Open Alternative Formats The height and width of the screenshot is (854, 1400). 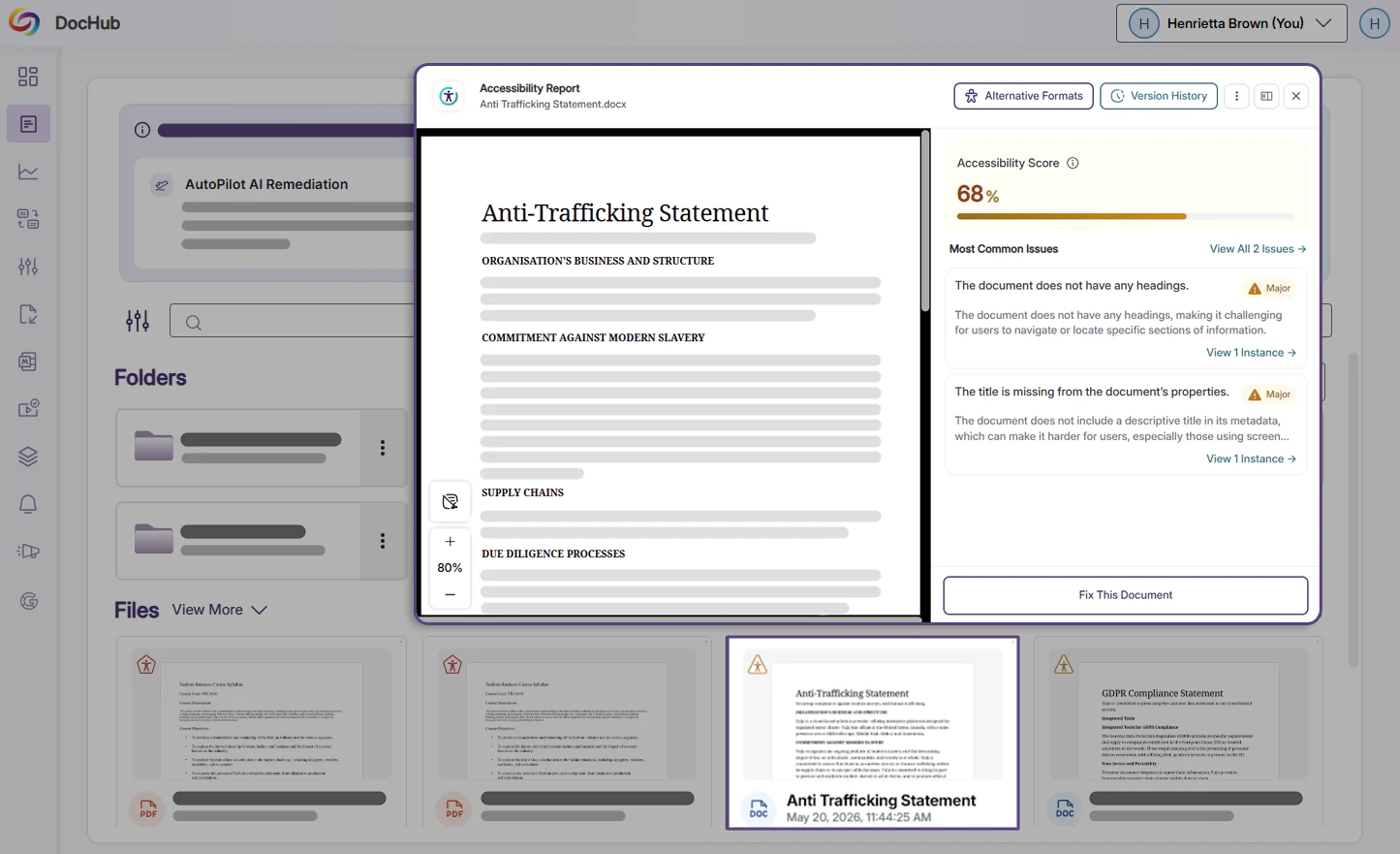[x=1023, y=96]
